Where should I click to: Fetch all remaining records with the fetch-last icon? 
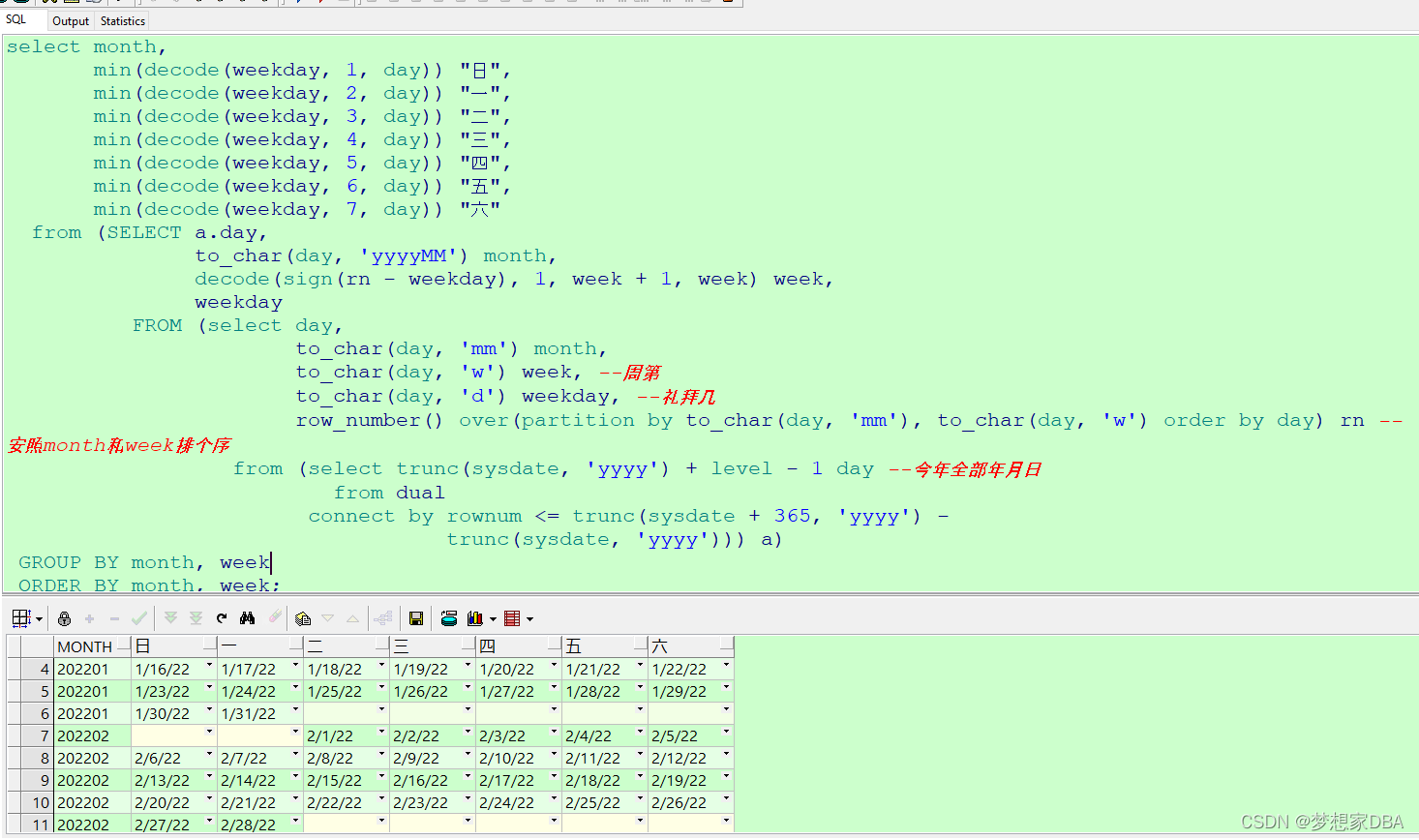pyautogui.click(x=195, y=617)
